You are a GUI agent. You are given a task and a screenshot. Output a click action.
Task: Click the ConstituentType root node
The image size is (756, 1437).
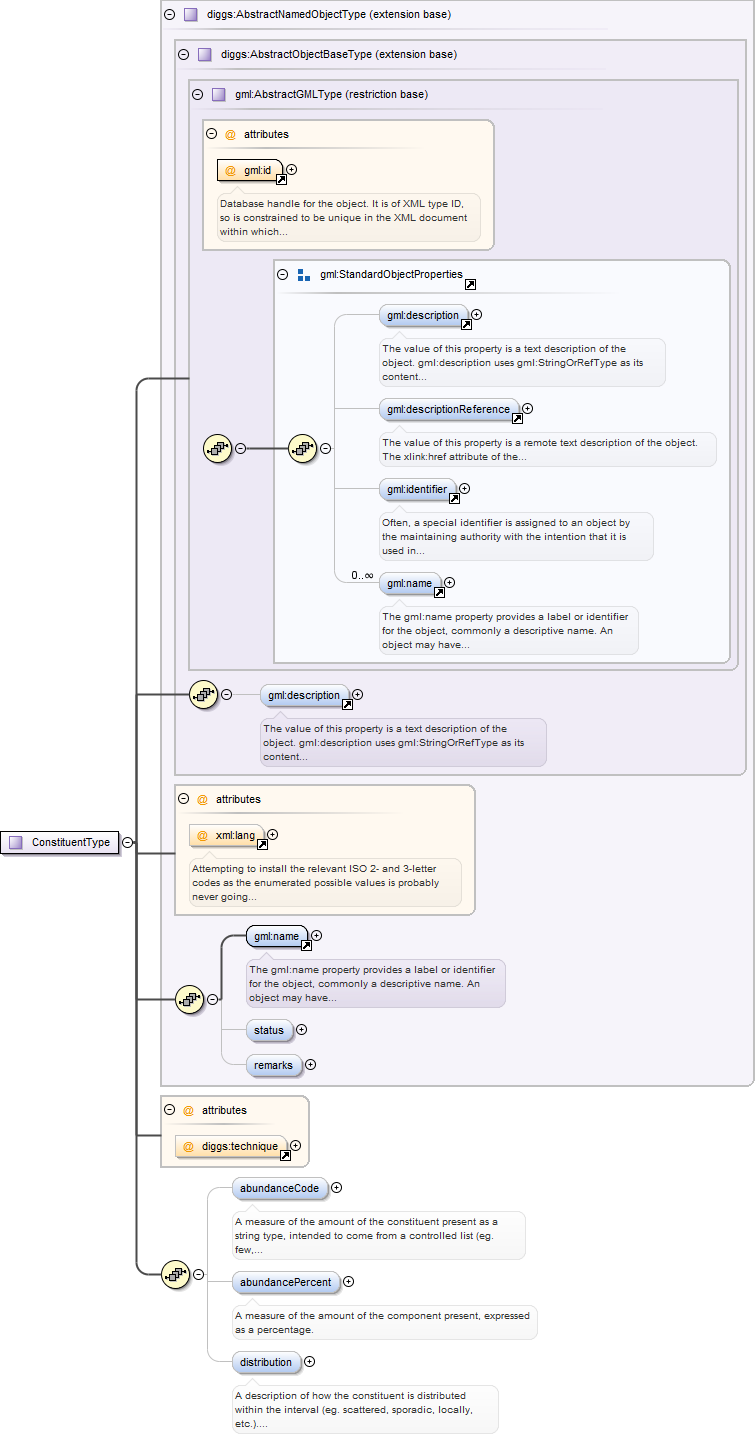point(60,842)
